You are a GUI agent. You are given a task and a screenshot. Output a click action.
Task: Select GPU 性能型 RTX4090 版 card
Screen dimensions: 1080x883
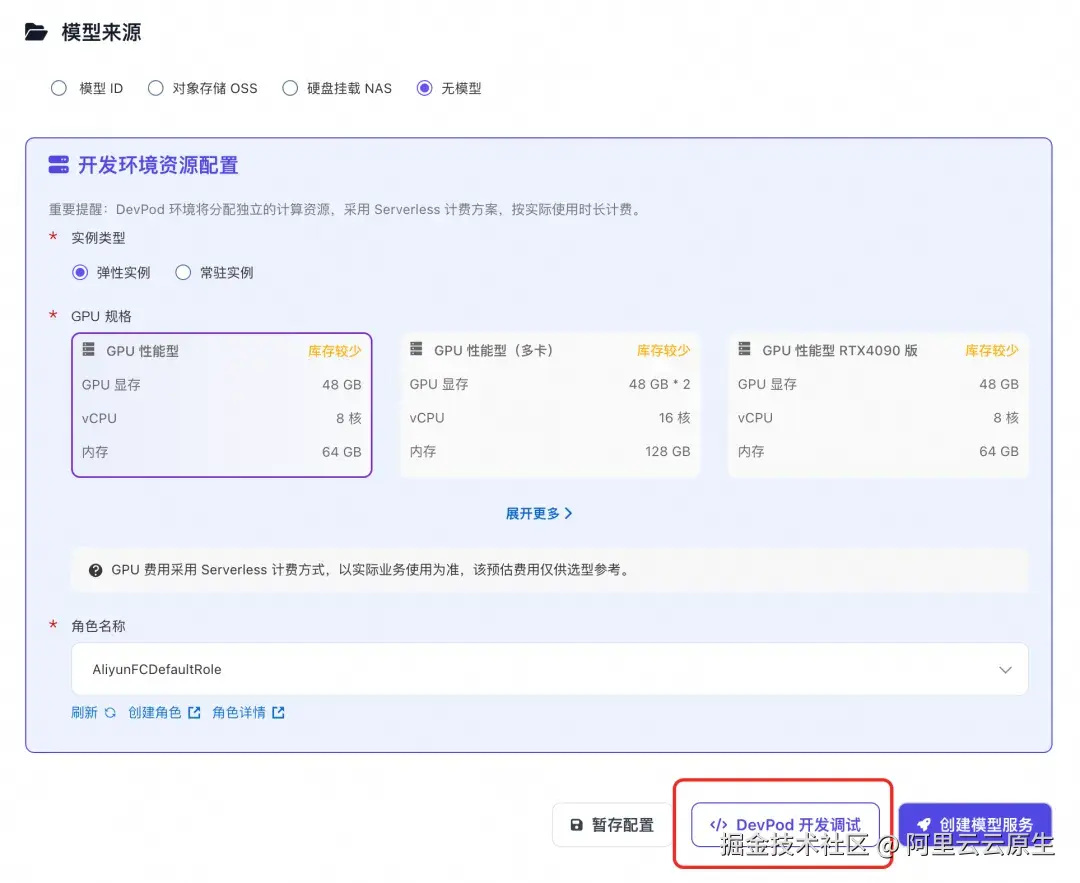coord(877,404)
